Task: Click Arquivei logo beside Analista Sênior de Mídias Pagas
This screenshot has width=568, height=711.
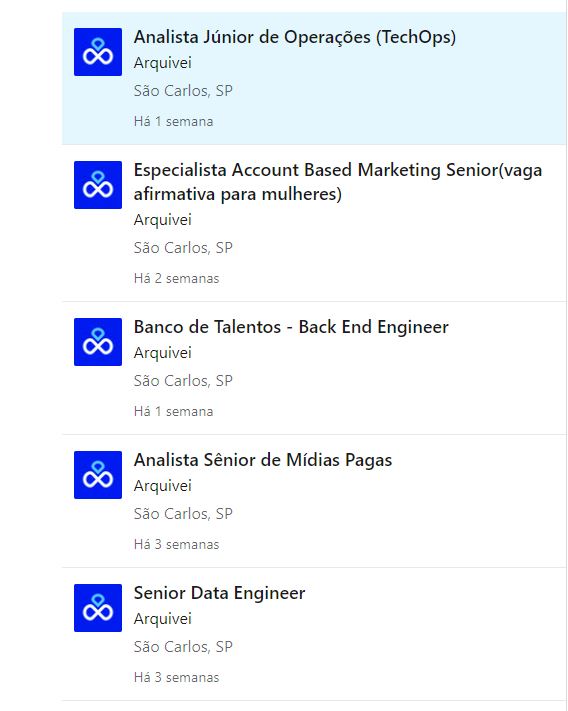Action: pyautogui.click(x=98, y=475)
